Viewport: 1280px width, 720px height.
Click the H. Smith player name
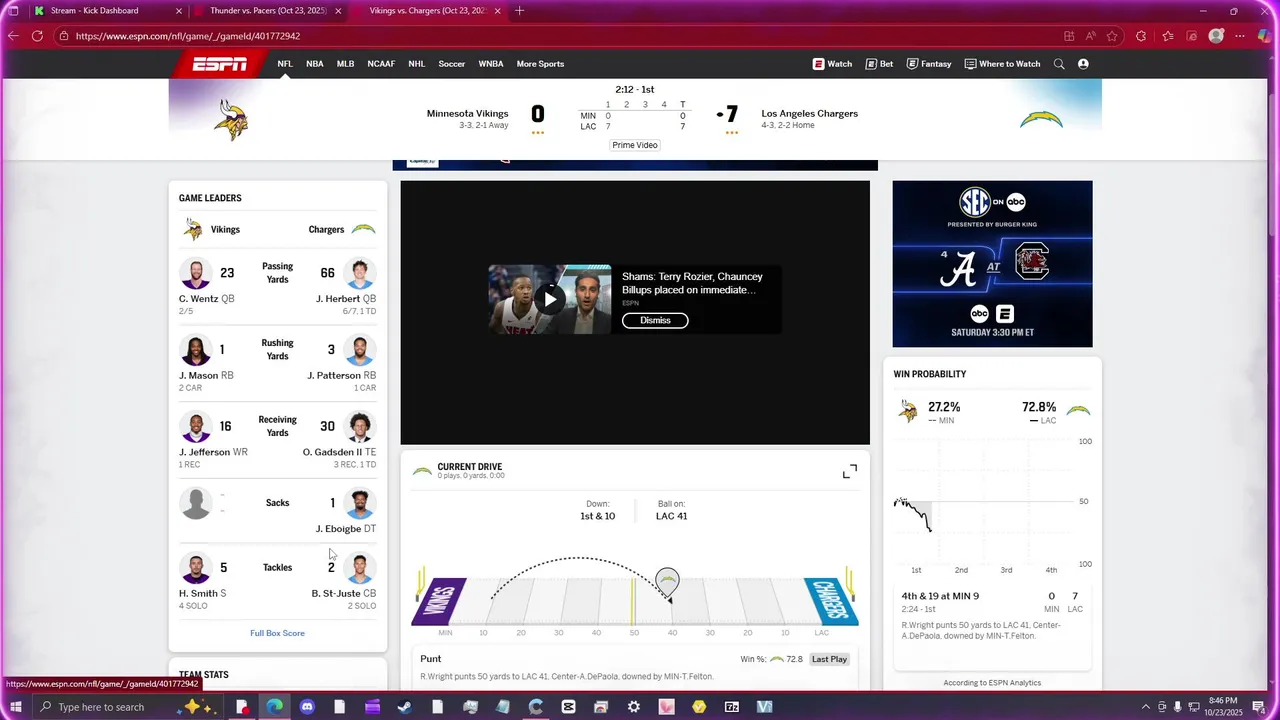[x=198, y=594]
